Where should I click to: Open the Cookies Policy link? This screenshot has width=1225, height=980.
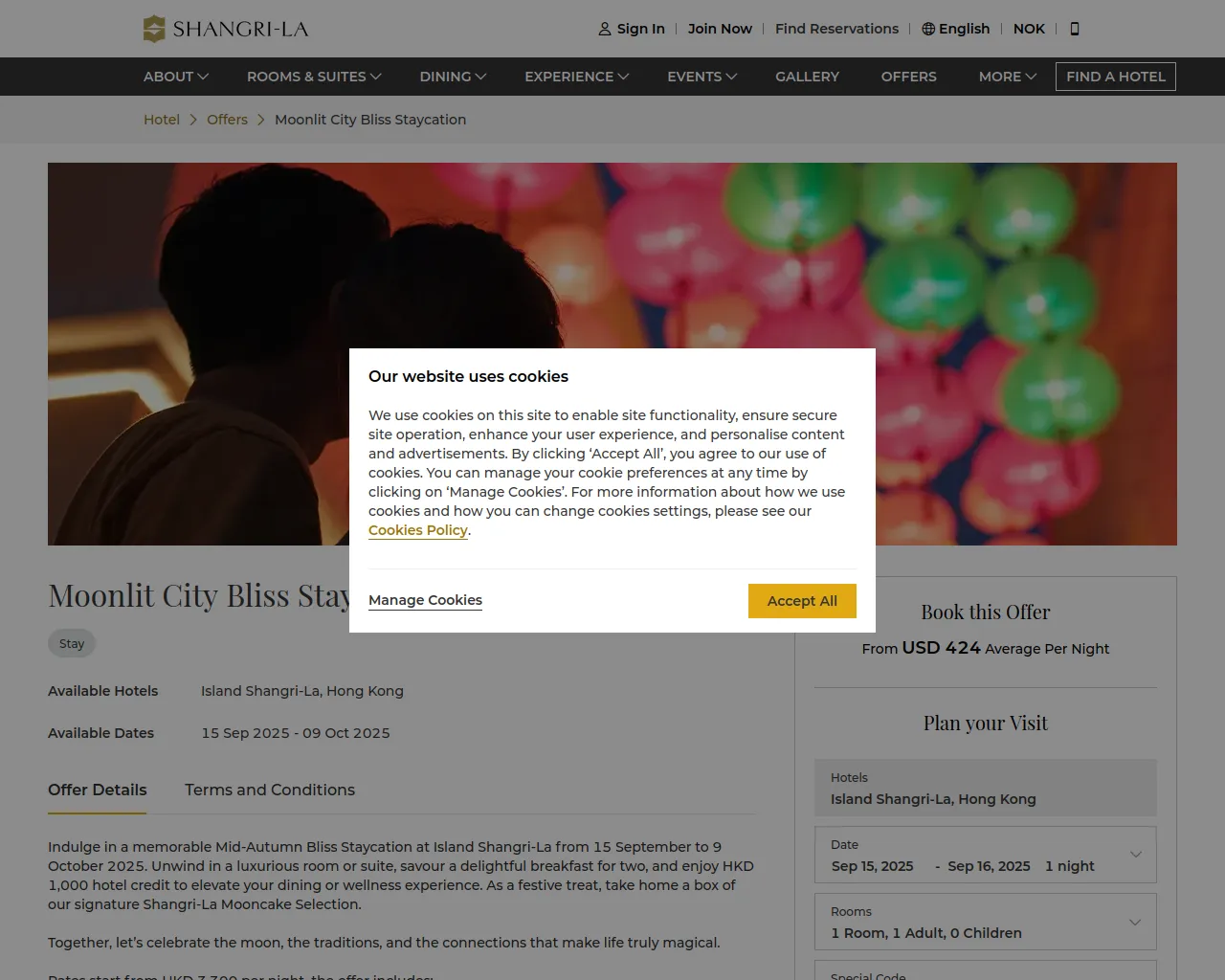click(417, 530)
